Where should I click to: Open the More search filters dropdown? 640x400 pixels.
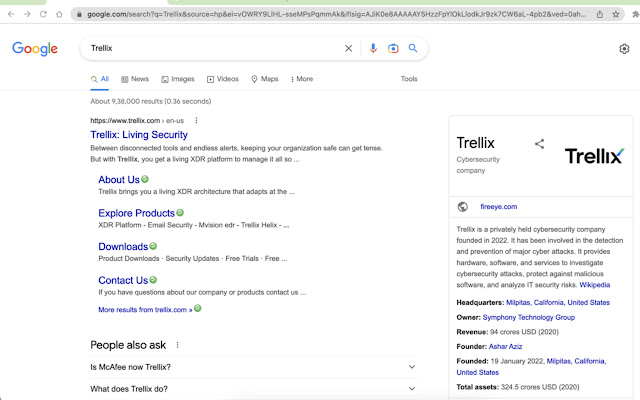point(299,79)
